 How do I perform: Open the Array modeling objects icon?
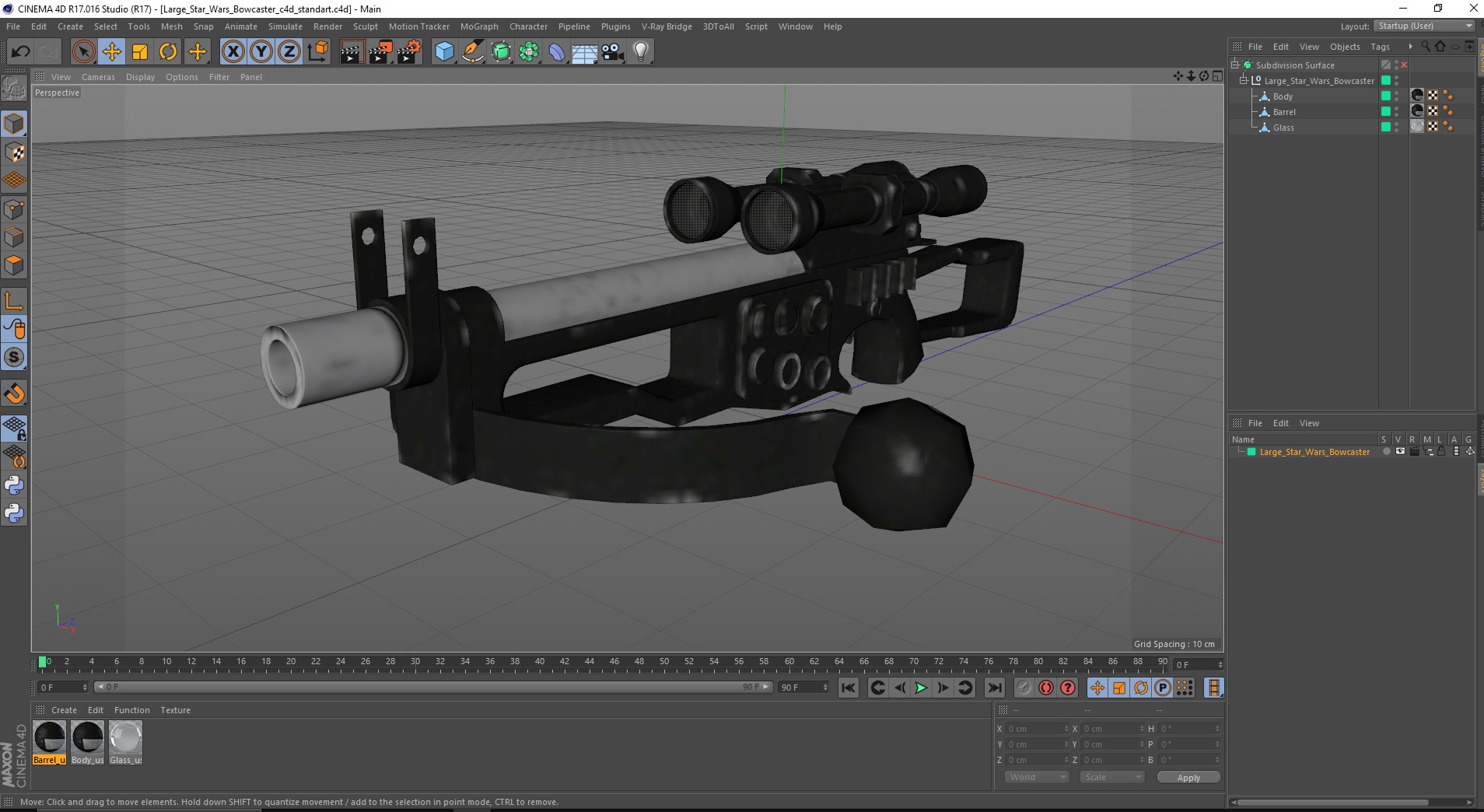[x=529, y=52]
